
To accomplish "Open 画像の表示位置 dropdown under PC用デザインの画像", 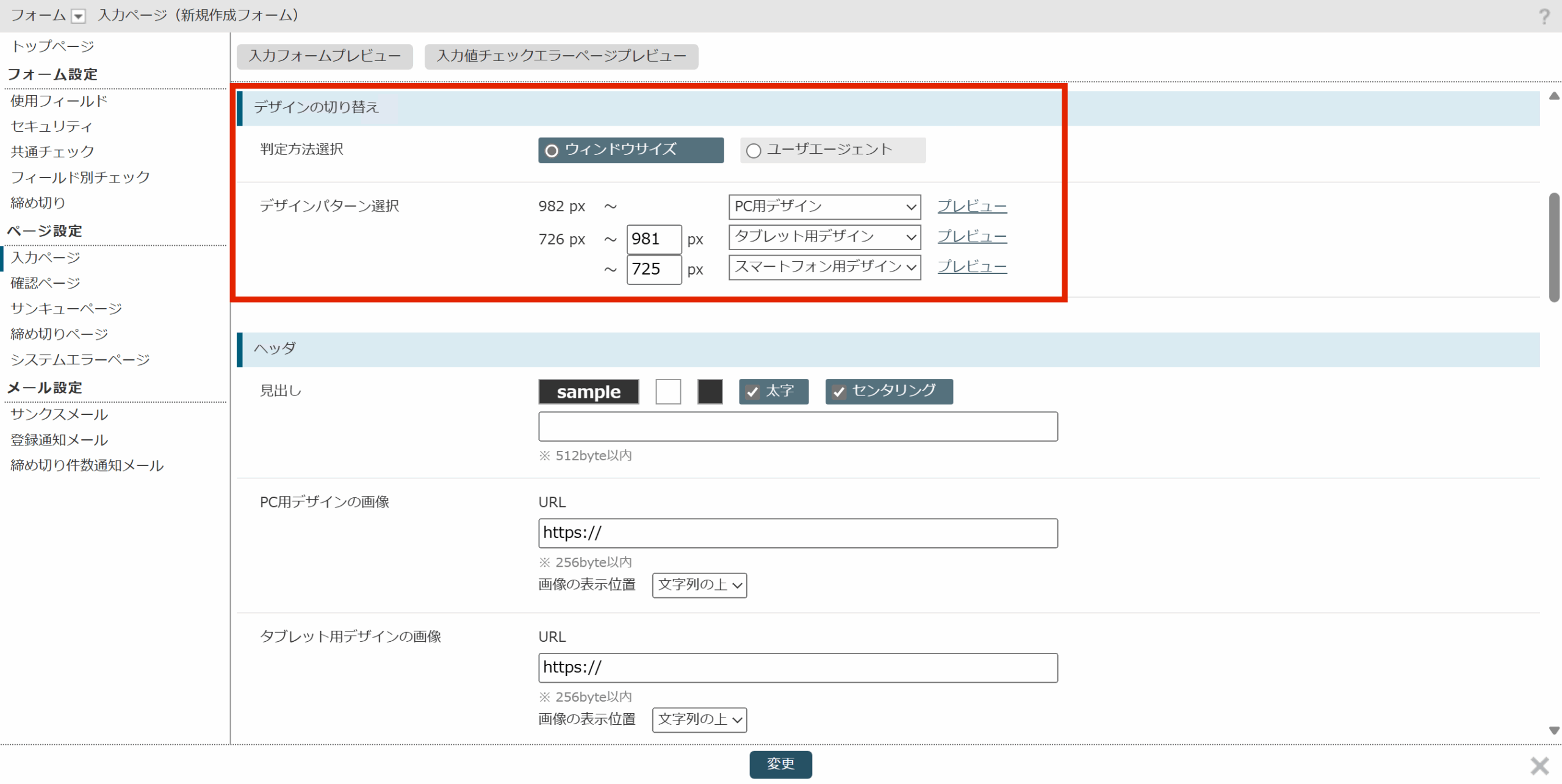I will (x=699, y=584).
